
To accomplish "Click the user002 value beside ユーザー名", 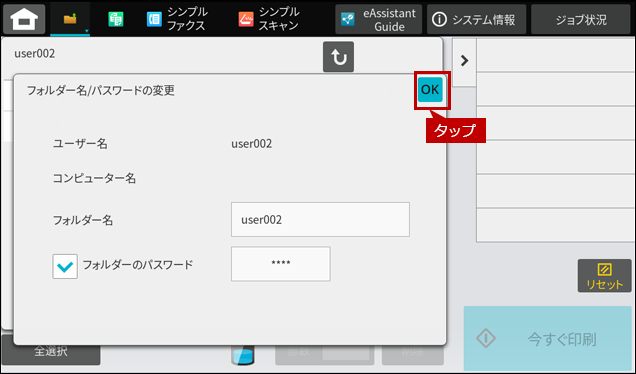I will pos(251,144).
